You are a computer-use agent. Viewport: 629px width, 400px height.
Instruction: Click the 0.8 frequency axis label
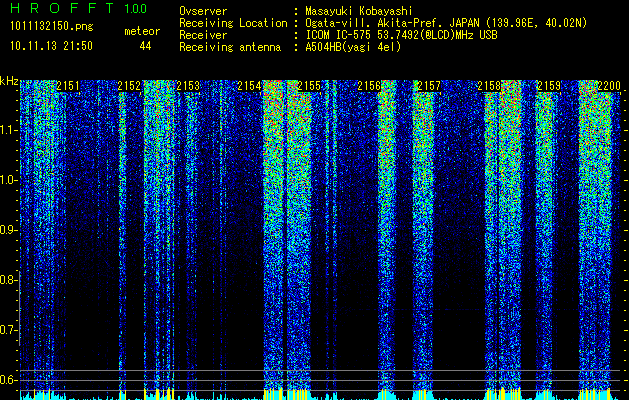coord(8,280)
